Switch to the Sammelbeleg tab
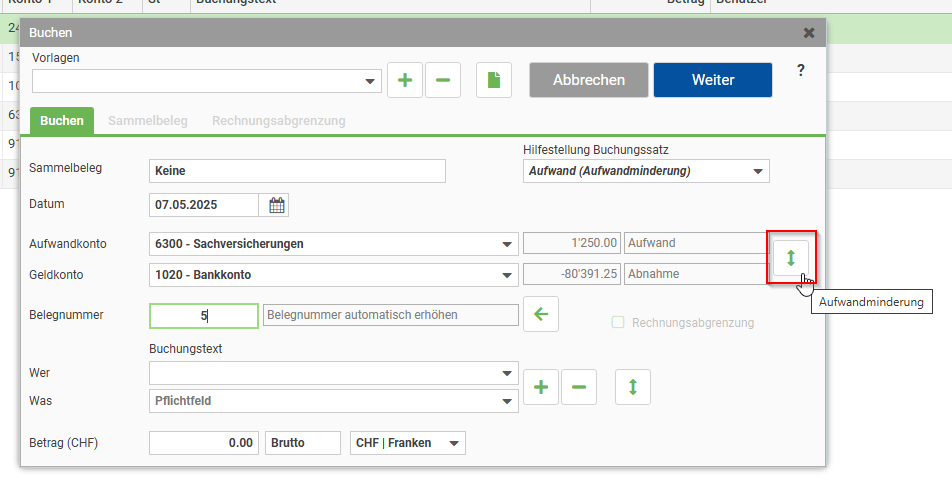The width and height of the screenshot is (952, 499). click(148, 121)
